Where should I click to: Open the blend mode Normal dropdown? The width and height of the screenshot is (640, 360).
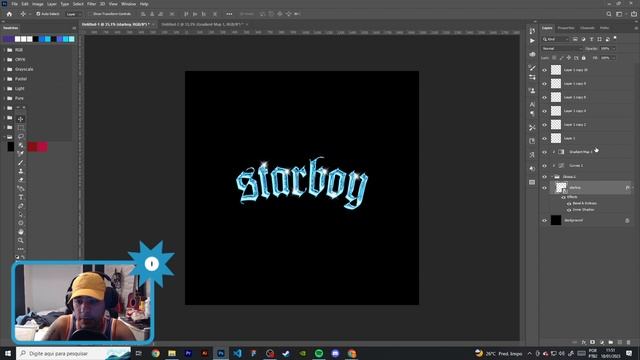562,49
